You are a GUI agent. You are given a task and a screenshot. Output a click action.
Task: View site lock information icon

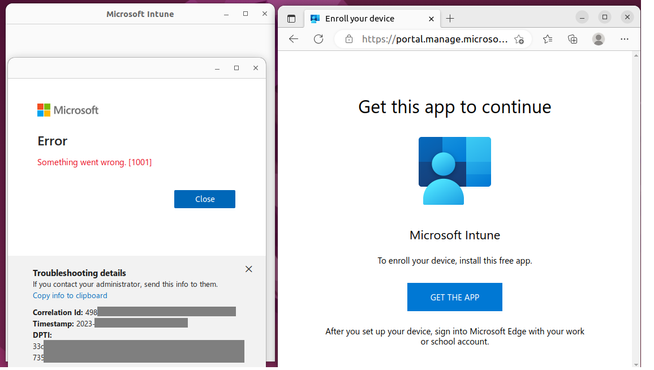349,39
